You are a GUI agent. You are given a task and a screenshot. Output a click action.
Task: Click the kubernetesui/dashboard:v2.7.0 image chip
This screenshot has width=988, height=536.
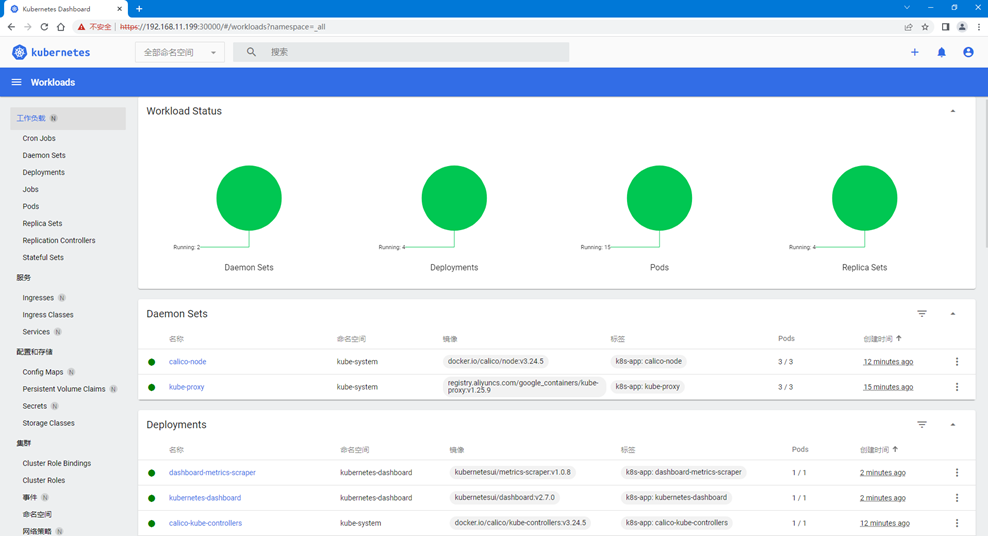tap(505, 498)
